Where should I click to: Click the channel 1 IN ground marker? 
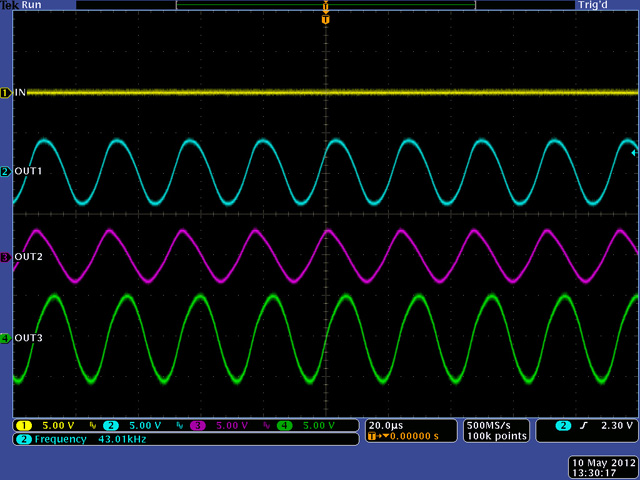tap(5, 92)
